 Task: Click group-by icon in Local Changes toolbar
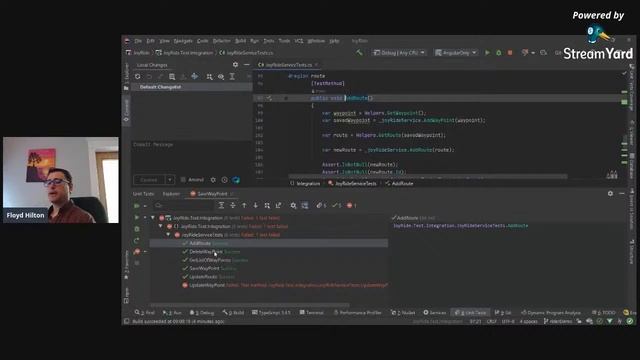click(209, 76)
